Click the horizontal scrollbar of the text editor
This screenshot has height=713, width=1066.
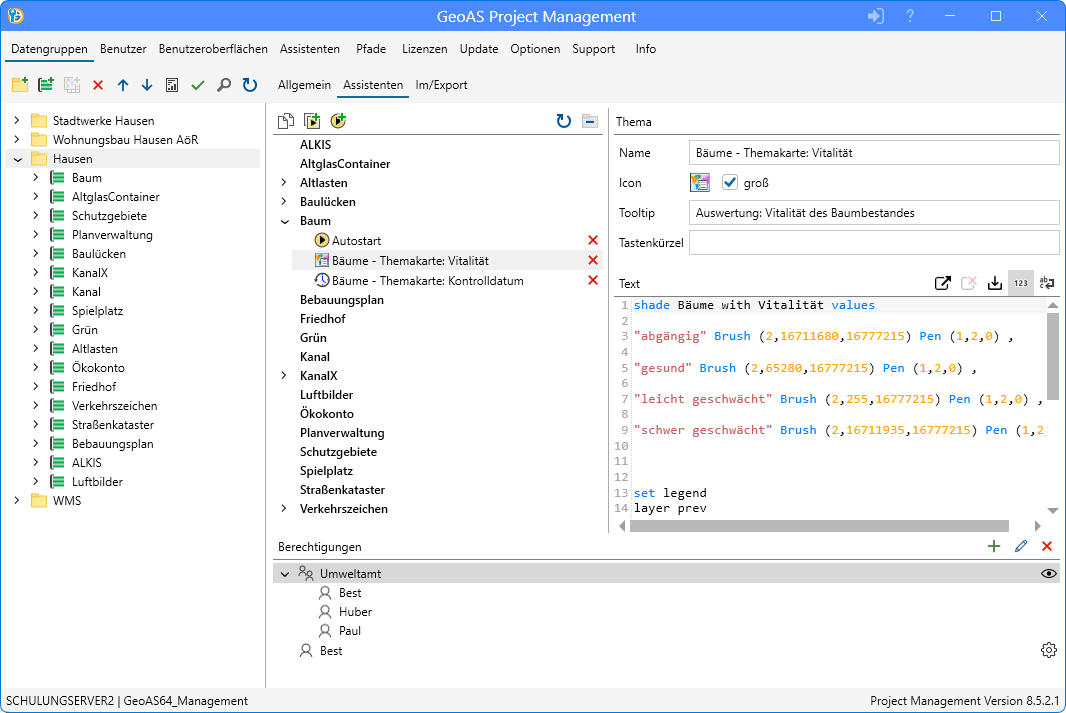pyautogui.click(x=820, y=526)
